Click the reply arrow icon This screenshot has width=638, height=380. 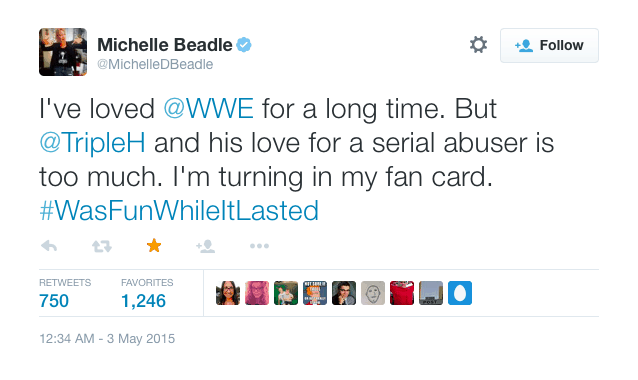pos(49,246)
